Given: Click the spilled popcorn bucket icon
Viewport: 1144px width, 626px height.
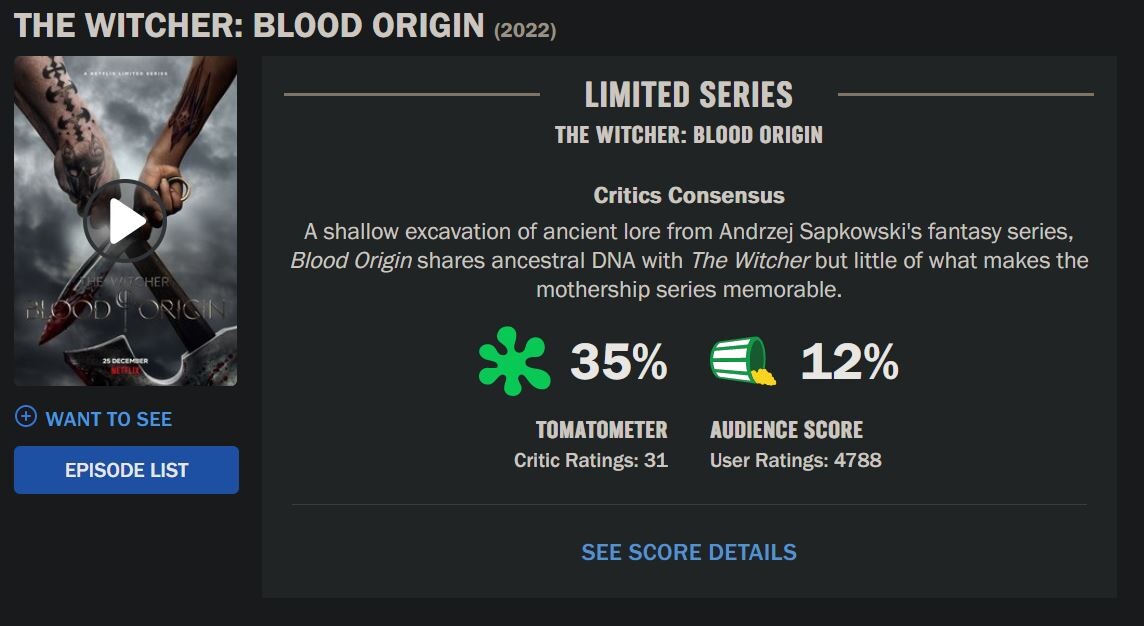Looking at the screenshot, I should pyautogui.click(x=742, y=361).
